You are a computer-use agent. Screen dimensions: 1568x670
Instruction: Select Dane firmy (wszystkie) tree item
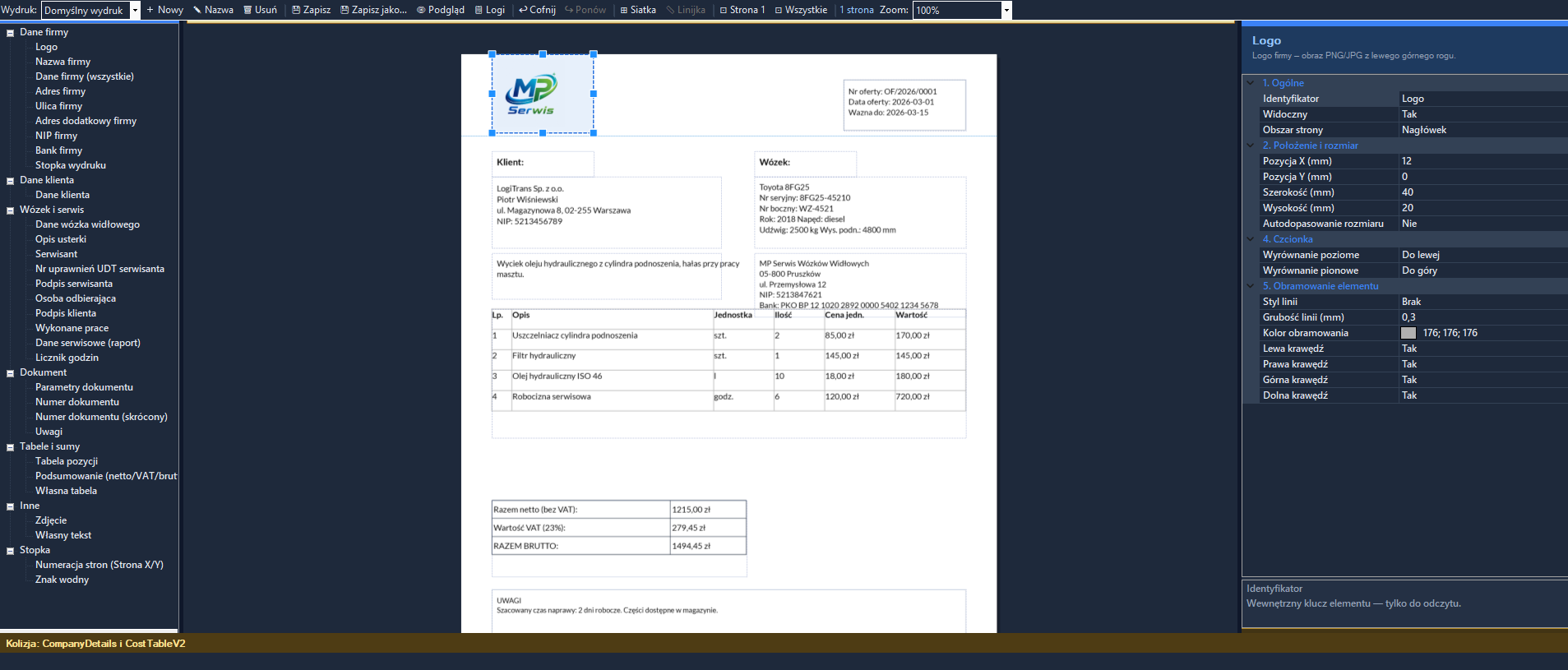click(x=84, y=76)
